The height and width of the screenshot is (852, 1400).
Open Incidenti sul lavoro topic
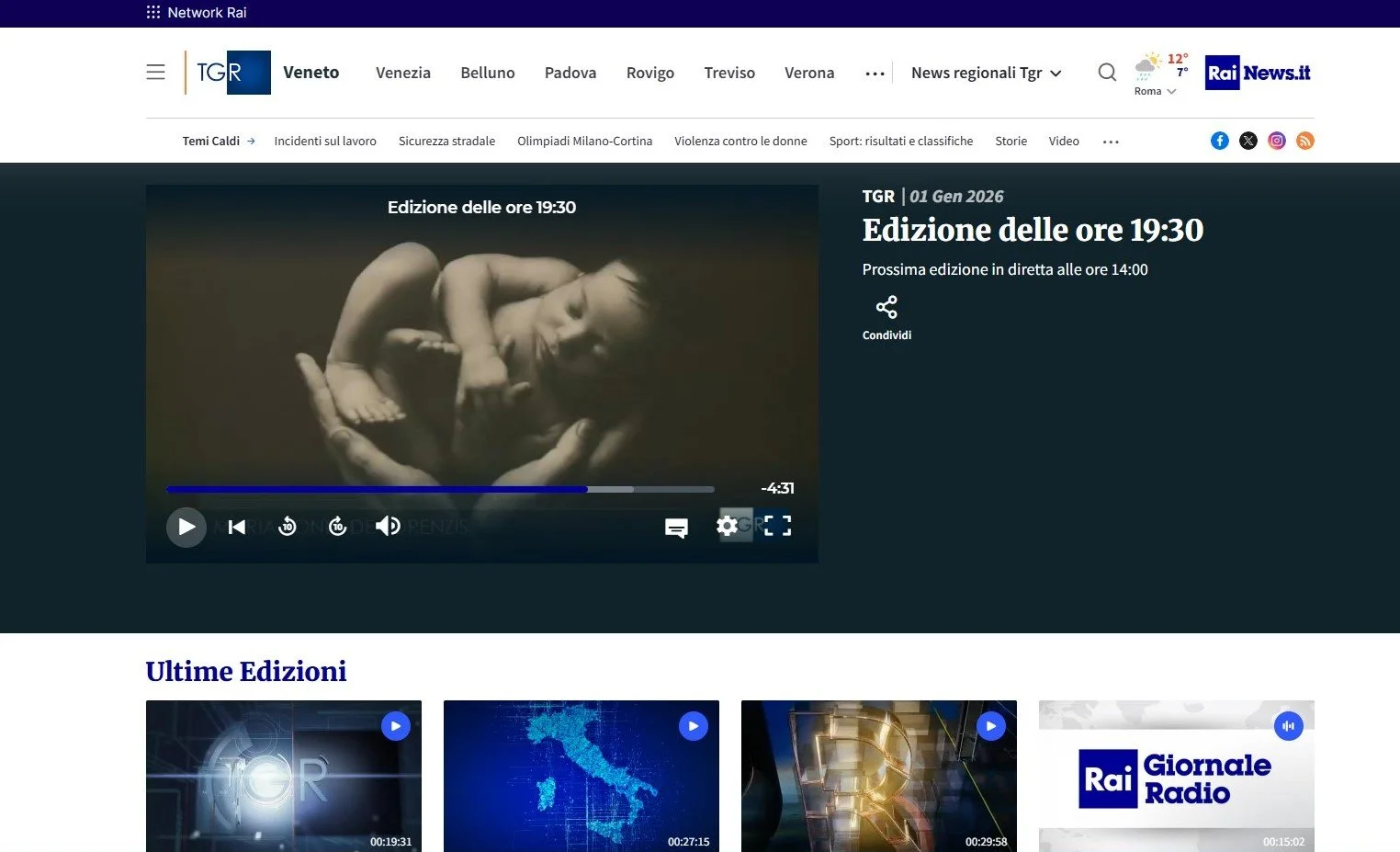(325, 141)
